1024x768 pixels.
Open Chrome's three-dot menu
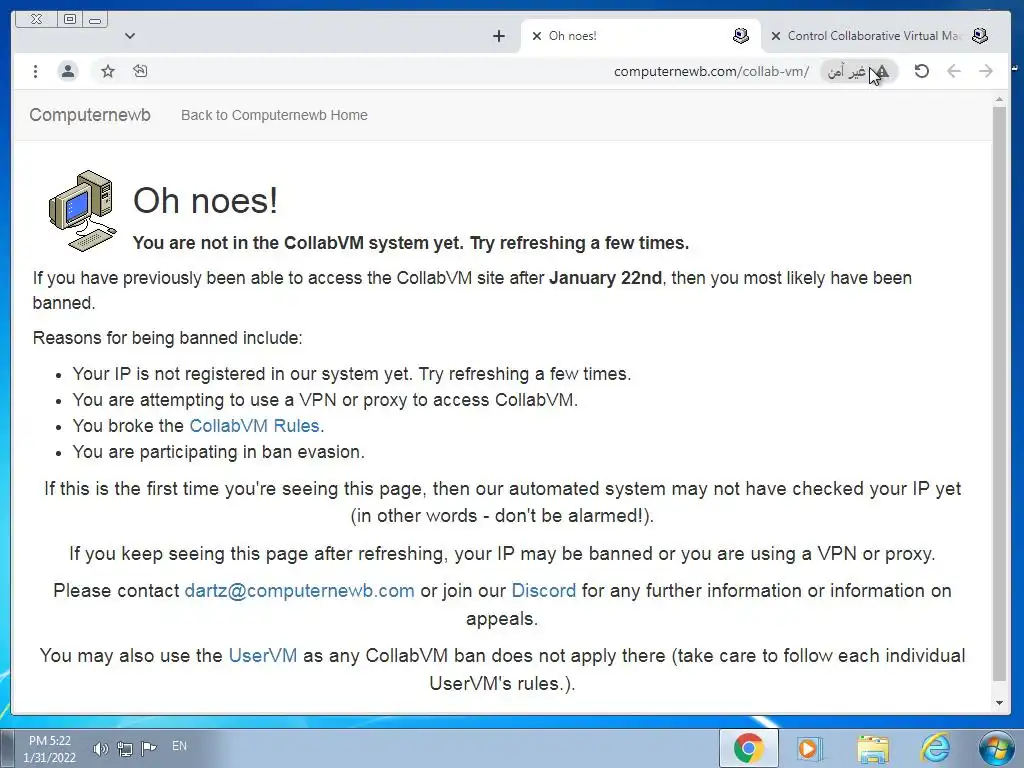[x=35, y=71]
